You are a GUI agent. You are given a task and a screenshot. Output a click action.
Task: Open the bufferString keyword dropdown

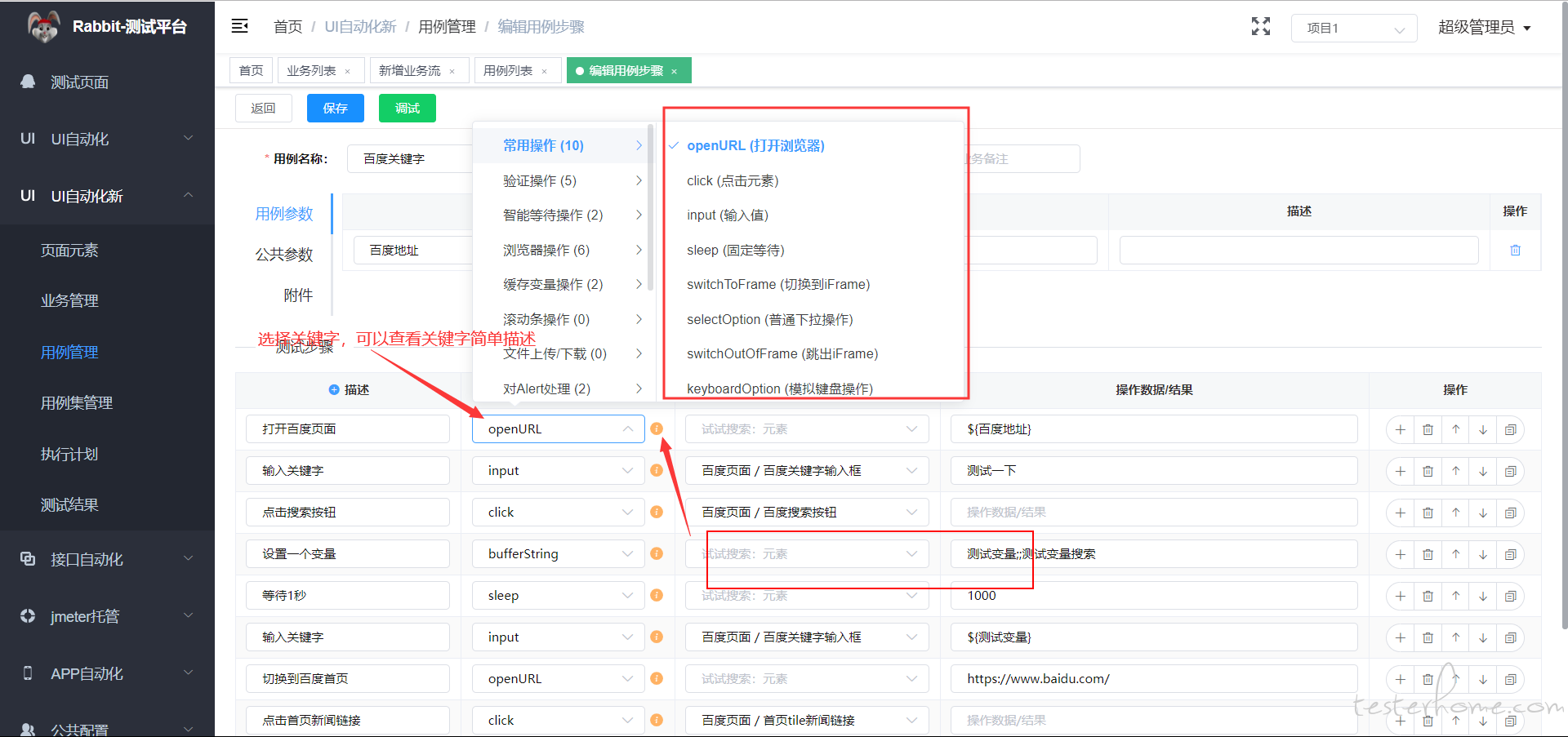(x=559, y=553)
